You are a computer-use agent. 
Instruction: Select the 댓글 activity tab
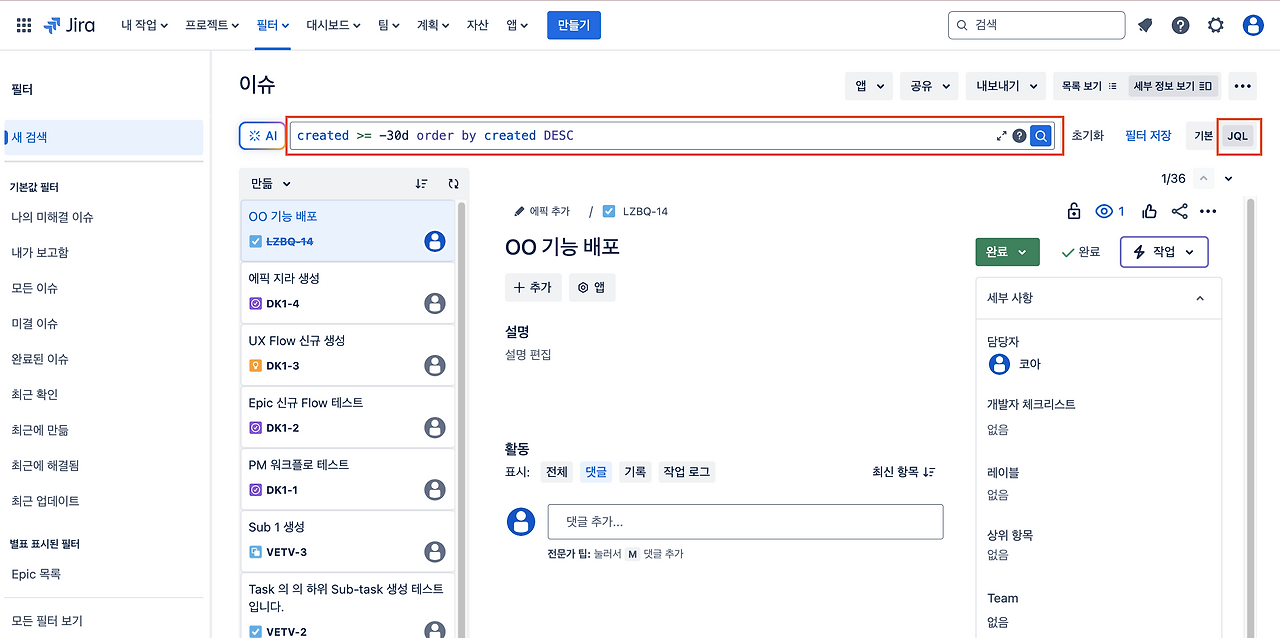click(x=595, y=471)
